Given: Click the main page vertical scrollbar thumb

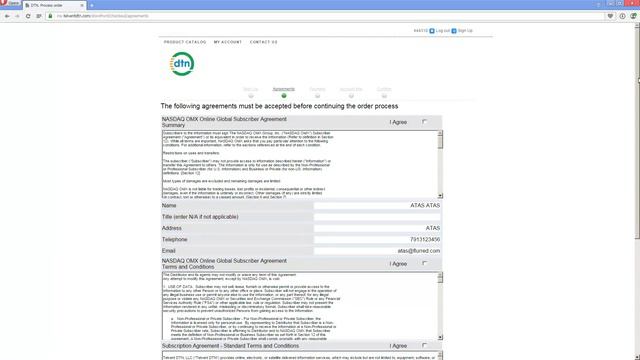Looking at the screenshot, I should coord(637,134).
